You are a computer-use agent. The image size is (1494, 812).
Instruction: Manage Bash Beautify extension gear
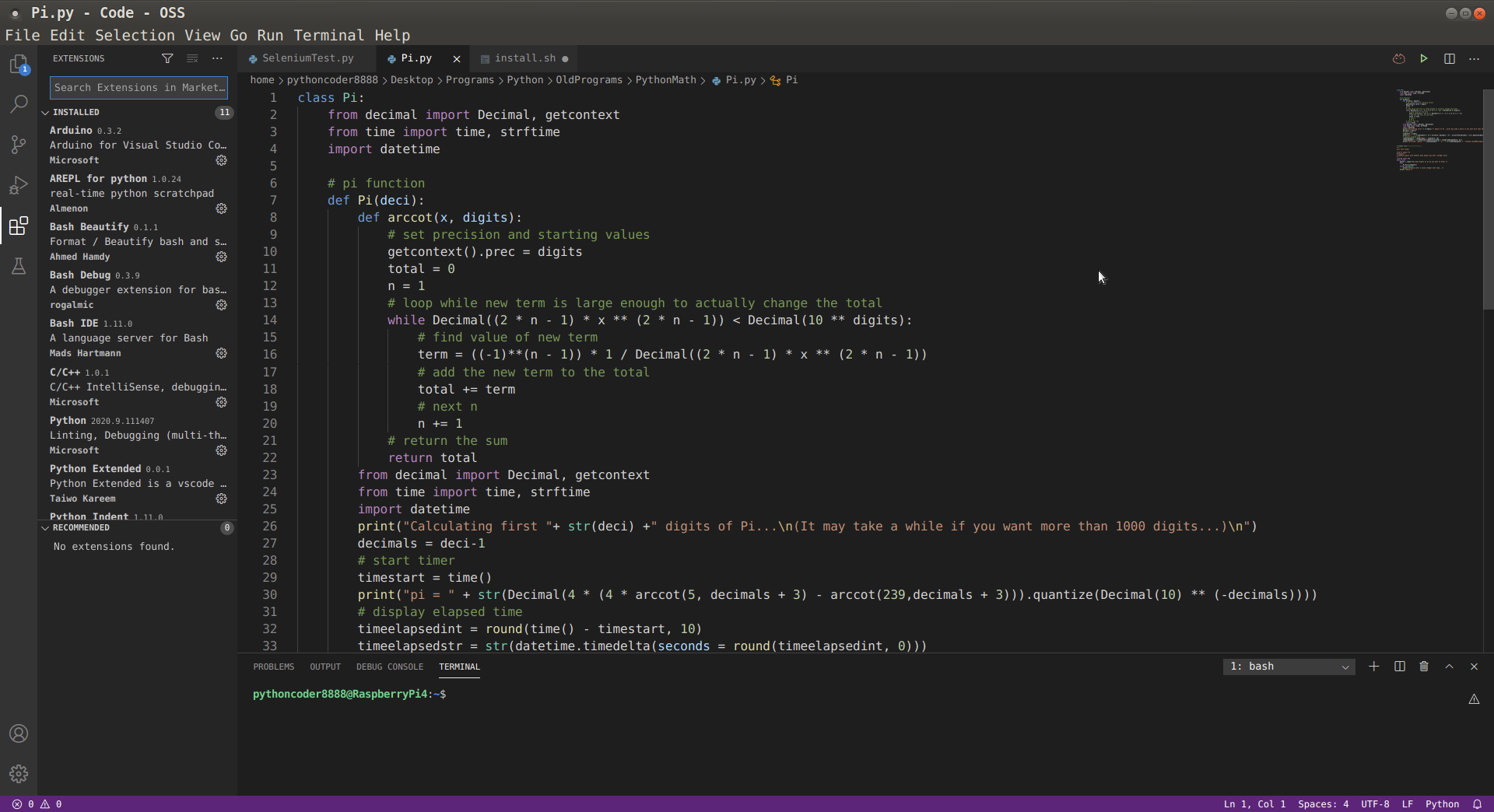222,257
